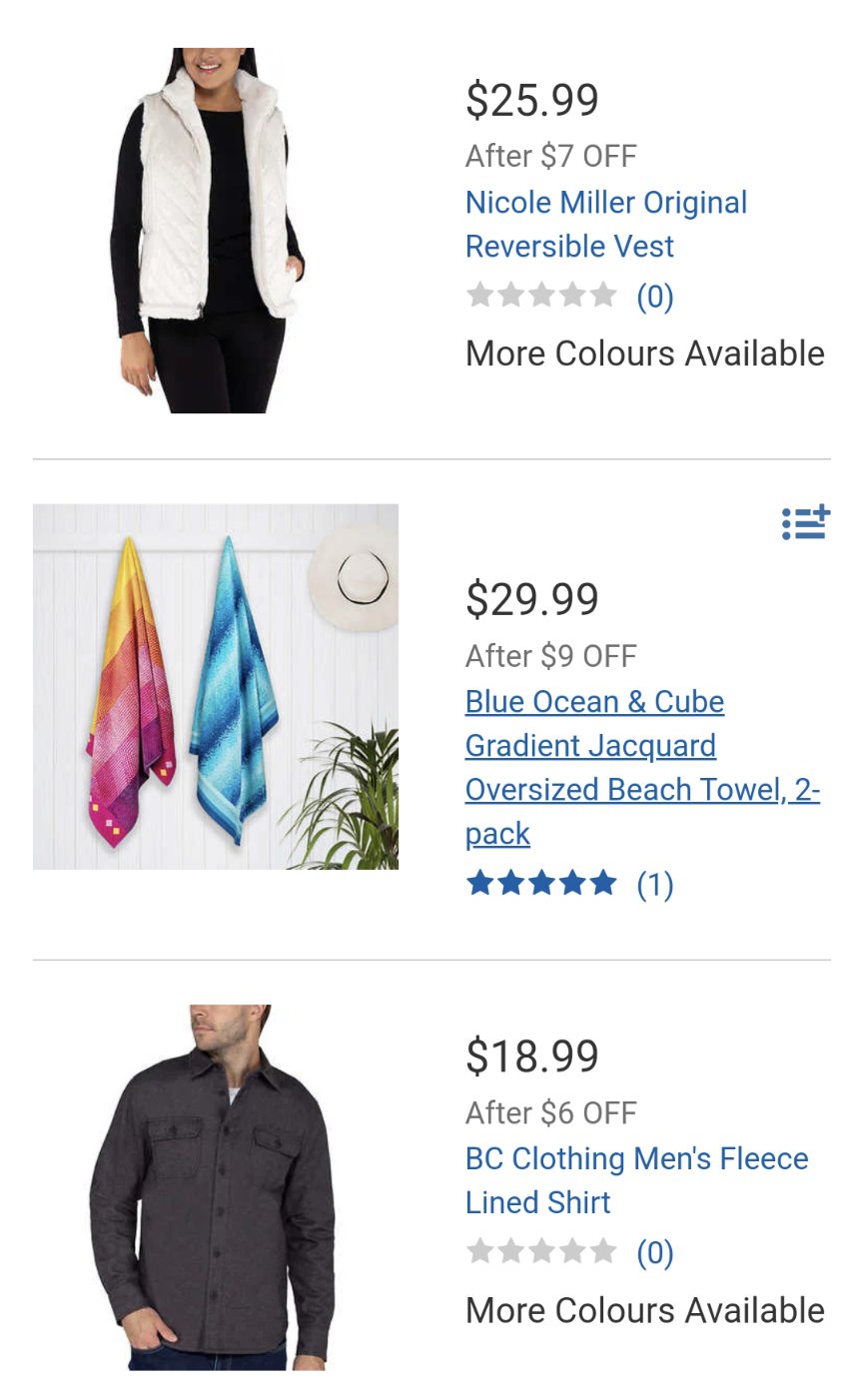The width and height of the screenshot is (863, 1400).
Task: Click the $18.99 price of the fleece shirt
Action: coord(532,1056)
